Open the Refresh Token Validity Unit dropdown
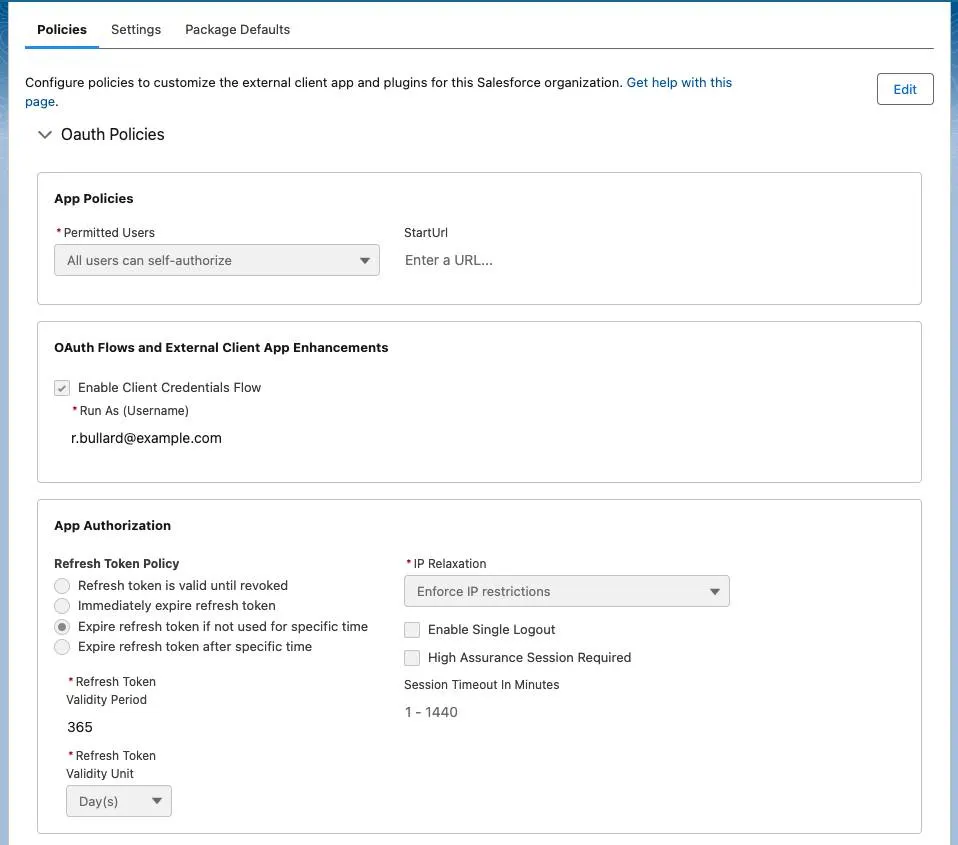Screen dimensions: 958x845 pyautogui.click(x=119, y=801)
